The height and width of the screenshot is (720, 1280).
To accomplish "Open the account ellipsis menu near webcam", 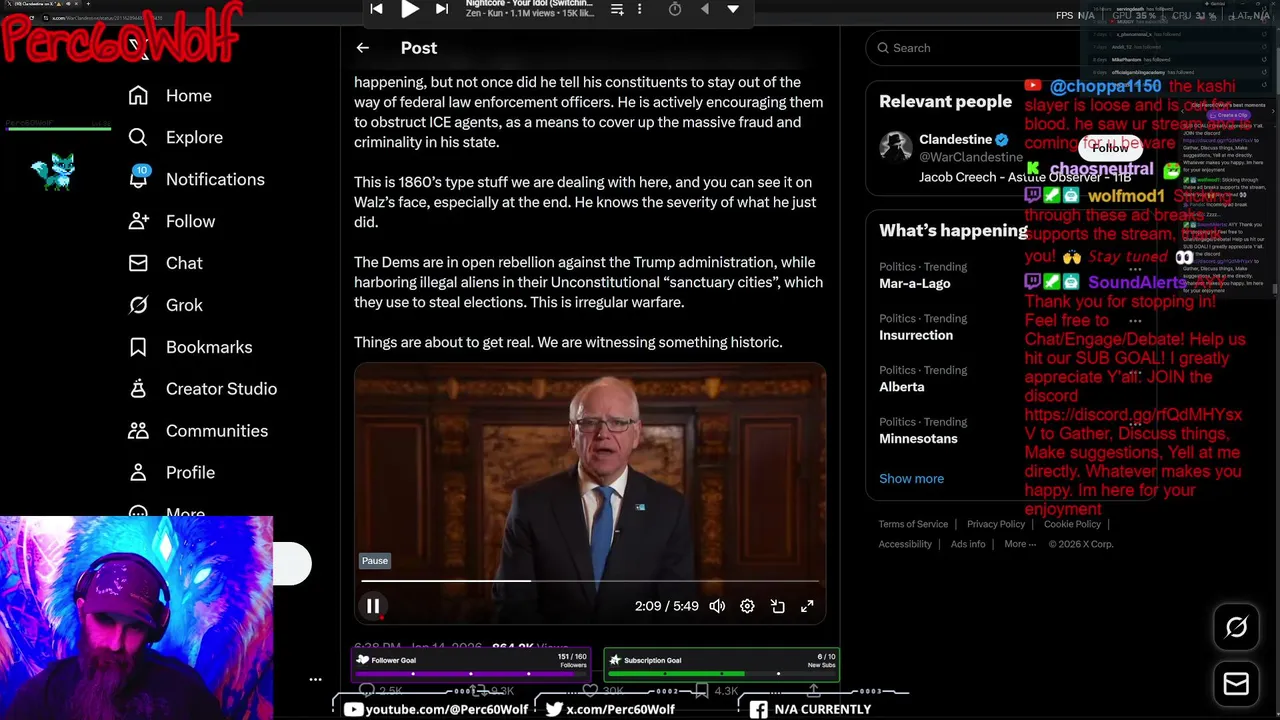I will point(315,679).
